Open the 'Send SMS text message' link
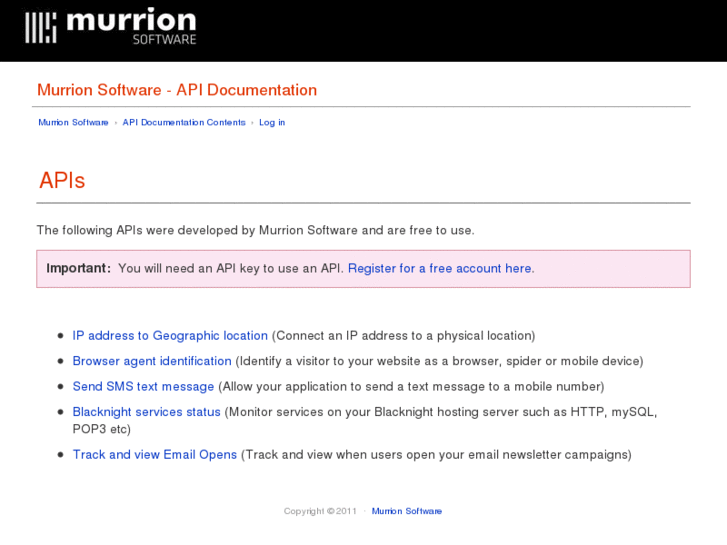 [x=143, y=387]
